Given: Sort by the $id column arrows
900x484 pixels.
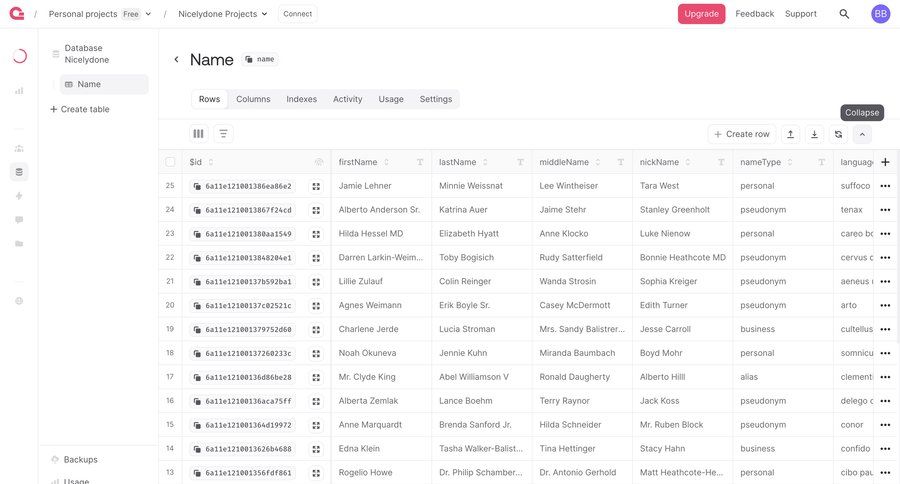Looking at the screenshot, I should pyautogui.click(x=211, y=162).
